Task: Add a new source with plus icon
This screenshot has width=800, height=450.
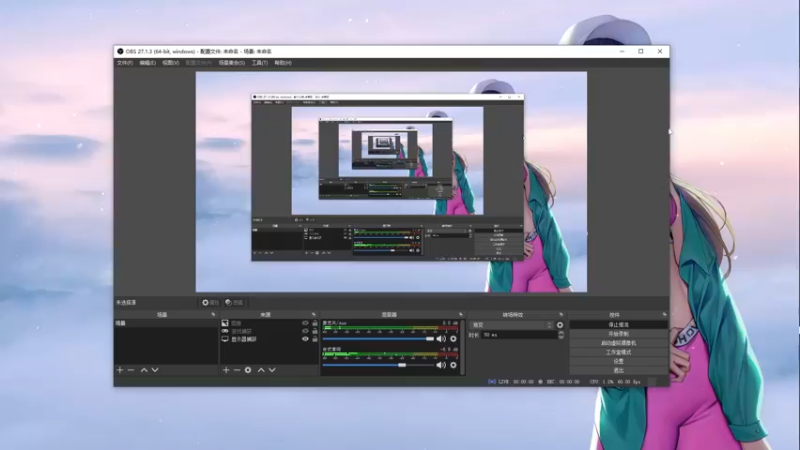Action: click(x=226, y=370)
